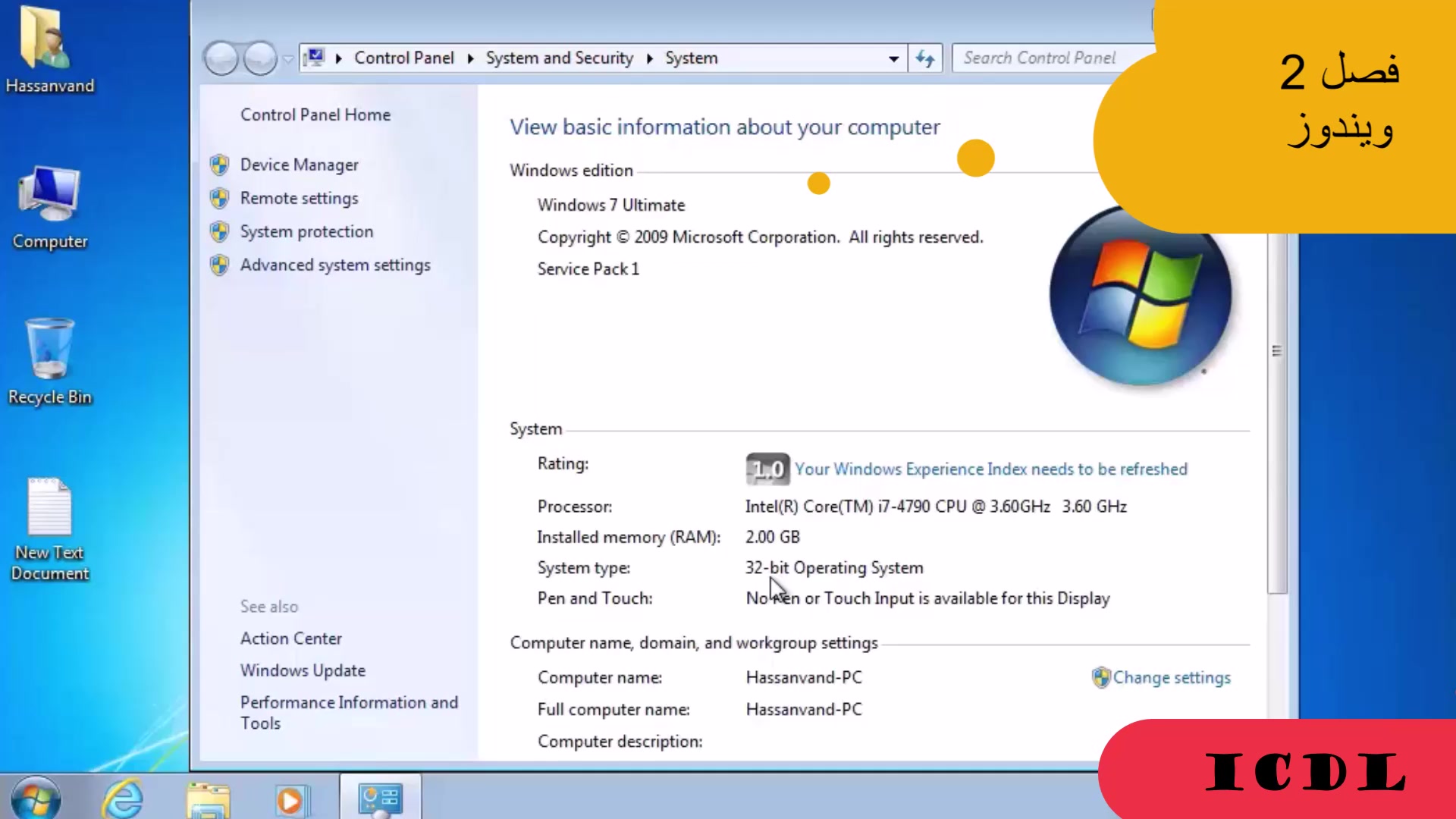1456x819 pixels.
Task: Click Control Panel breadcrumb
Action: pyautogui.click(x=403, y=58)
